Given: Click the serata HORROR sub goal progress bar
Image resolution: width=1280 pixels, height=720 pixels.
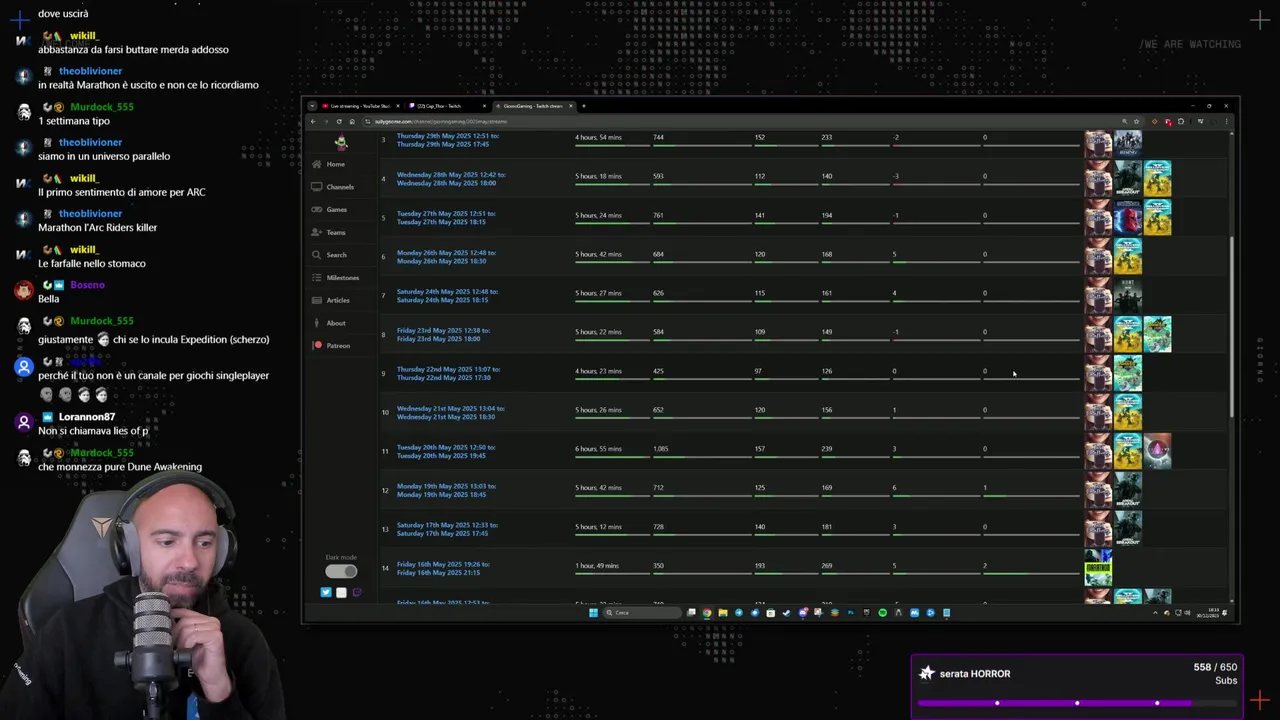Looking at the screenshot, I should click(x=1077, y=703).
